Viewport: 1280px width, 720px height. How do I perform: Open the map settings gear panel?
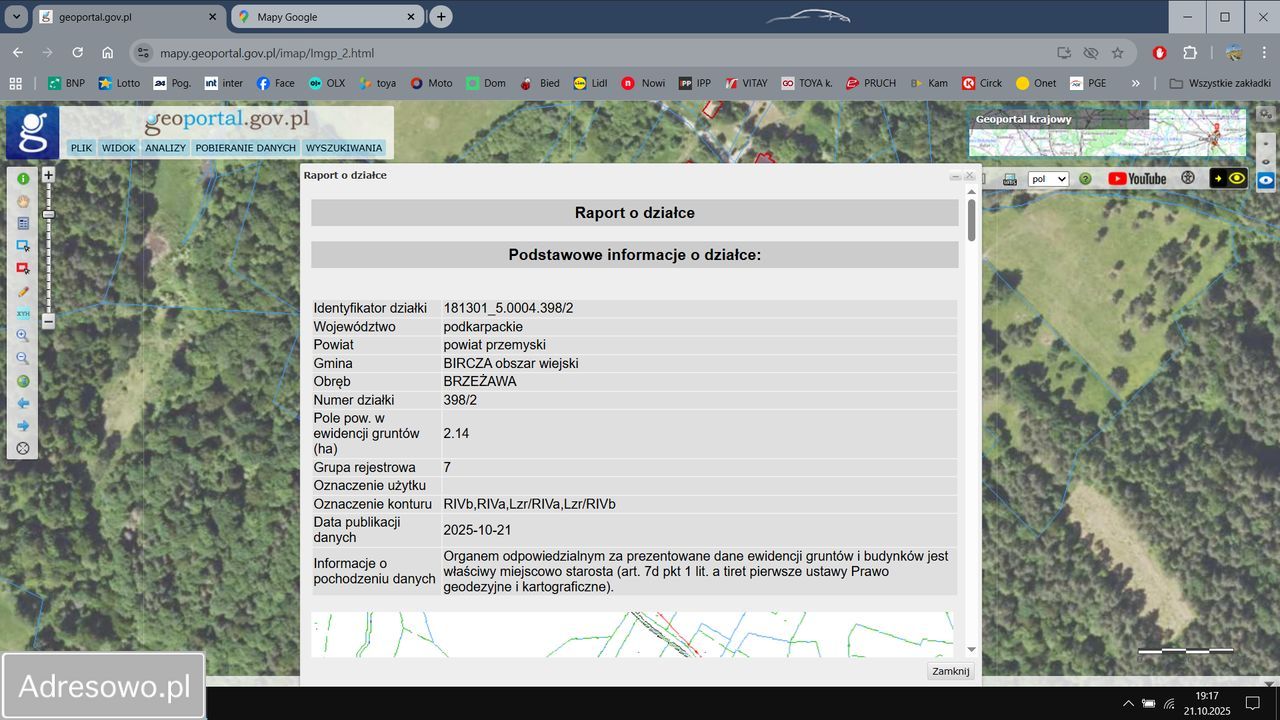[x=1188, y=179]
